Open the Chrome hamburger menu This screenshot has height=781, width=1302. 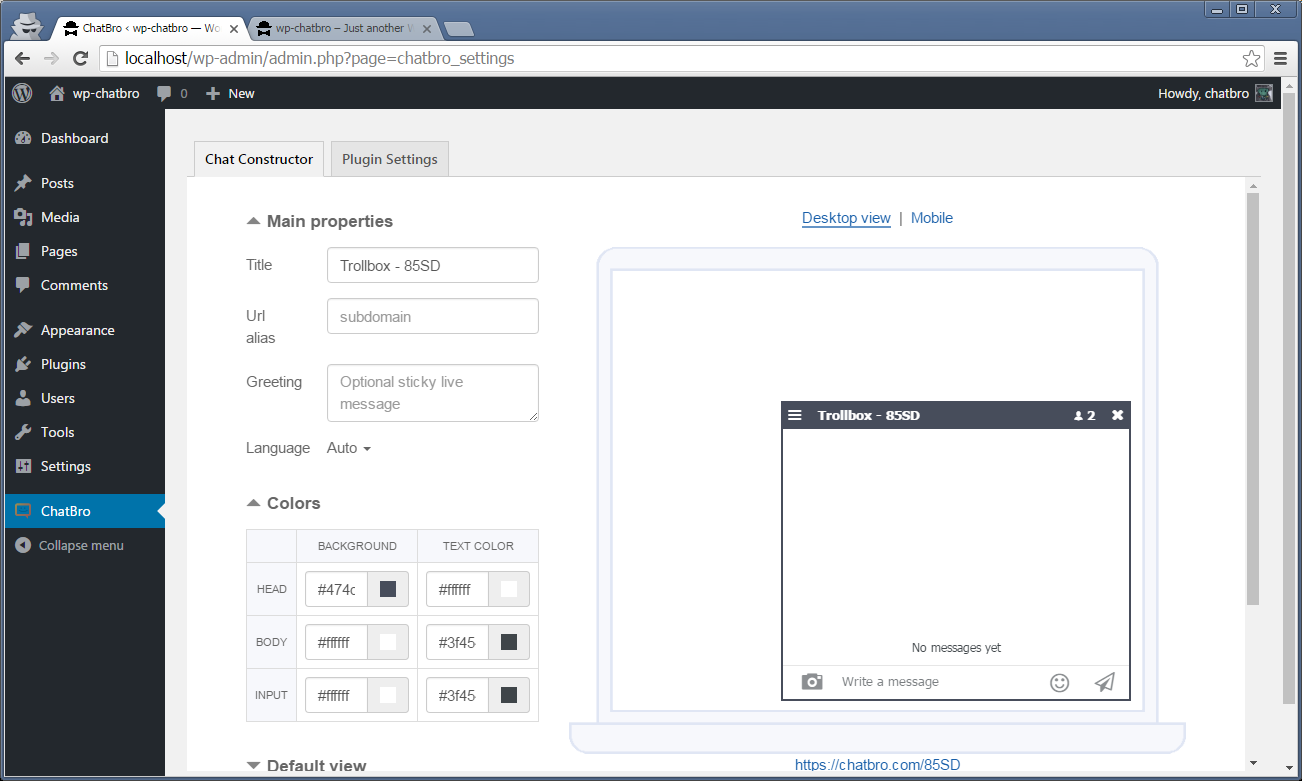pos(1280,58)
